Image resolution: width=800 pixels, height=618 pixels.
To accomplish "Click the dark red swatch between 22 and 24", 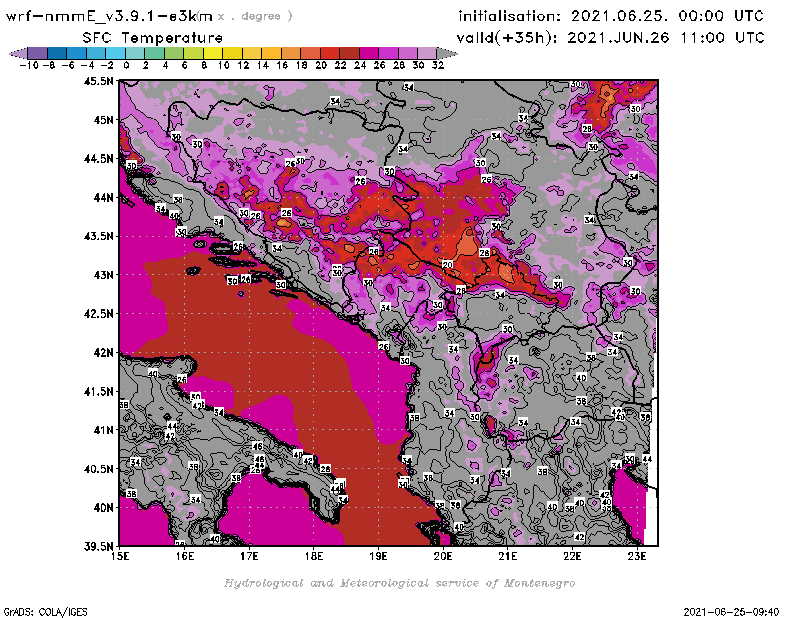I will tap(349, 53).
